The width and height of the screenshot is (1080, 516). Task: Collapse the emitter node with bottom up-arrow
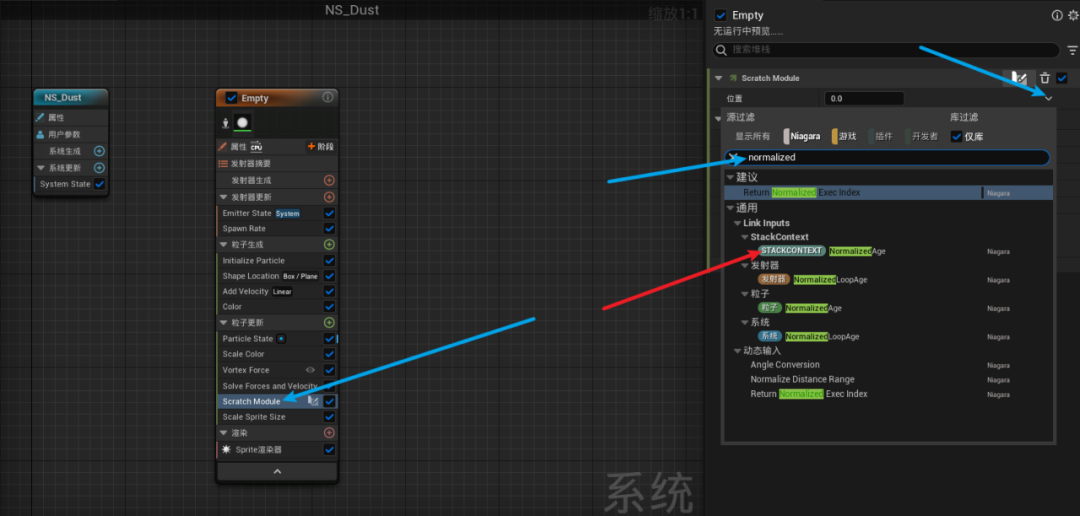(277, 471)
